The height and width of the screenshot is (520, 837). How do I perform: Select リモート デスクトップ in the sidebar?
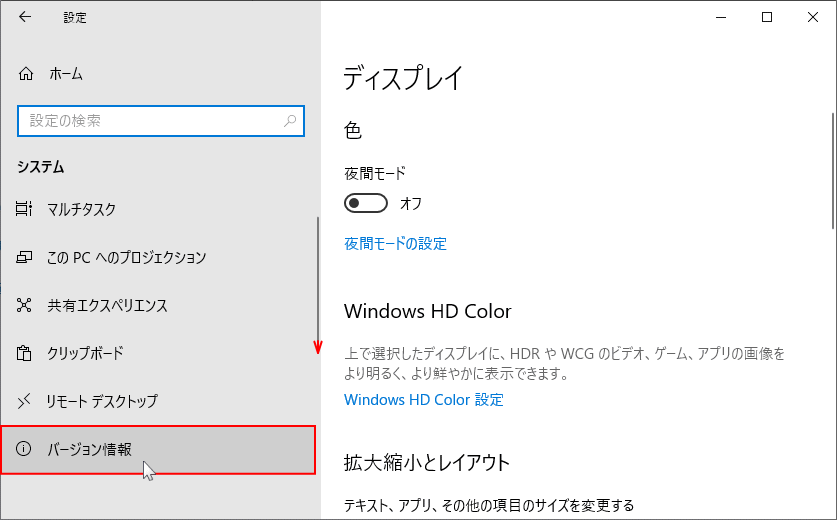pos(159,401)
